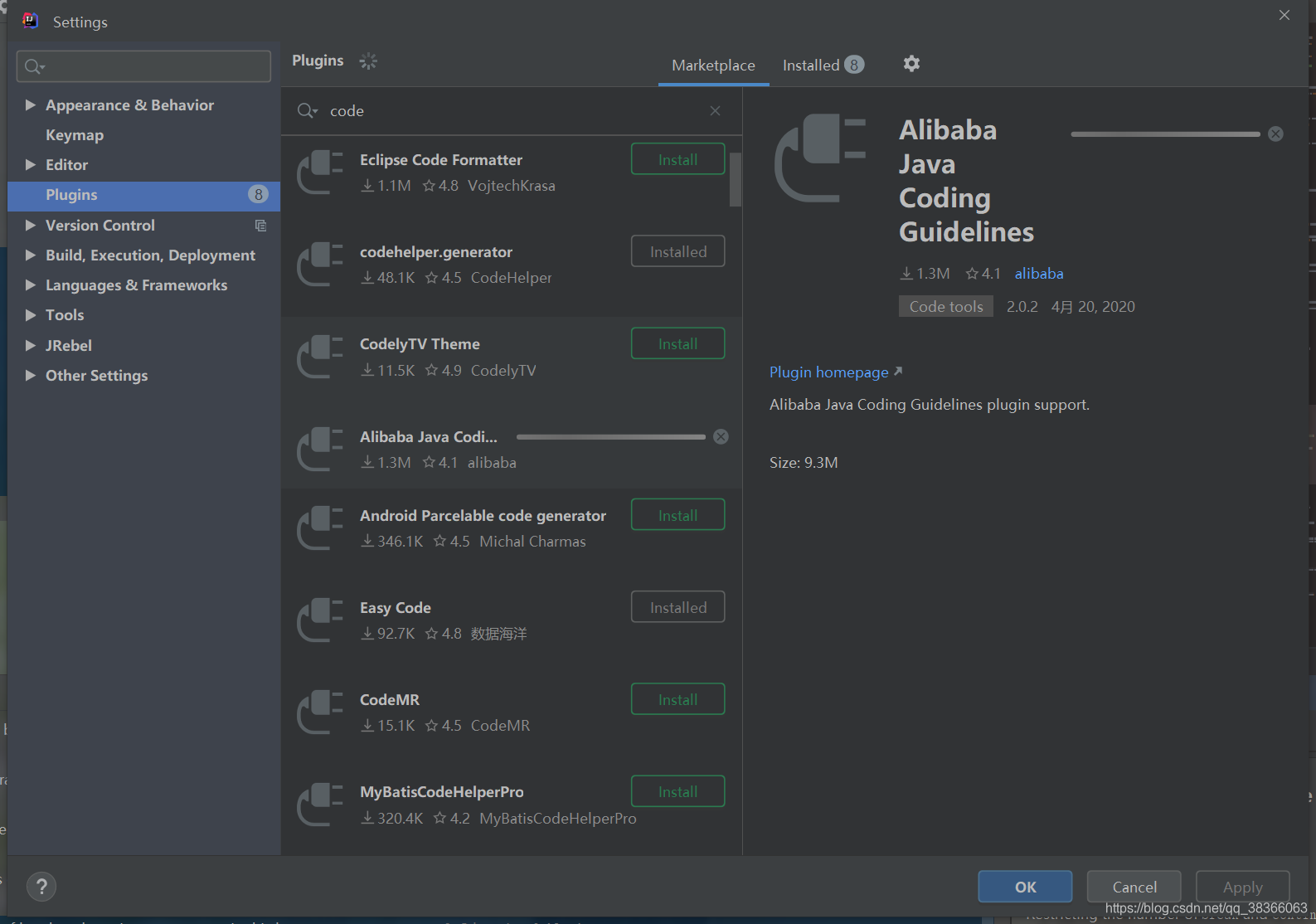Click the MyBatisCodeHelperPro plugin icon
Screen dimensions: 1316x924
tap(320, 805)
